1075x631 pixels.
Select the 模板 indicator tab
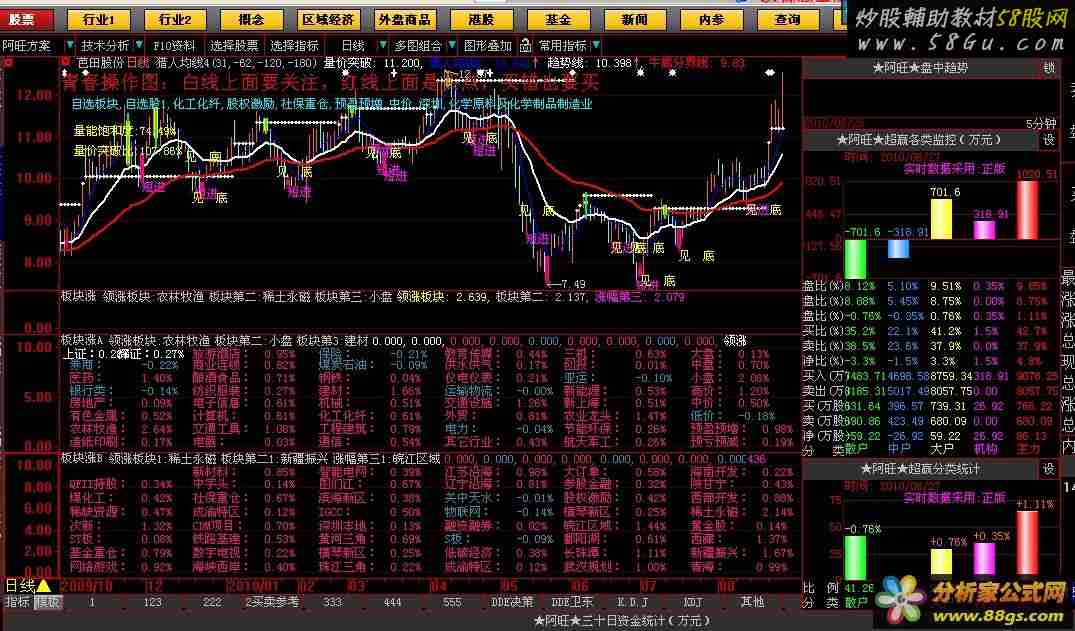(x=48, y=602)
